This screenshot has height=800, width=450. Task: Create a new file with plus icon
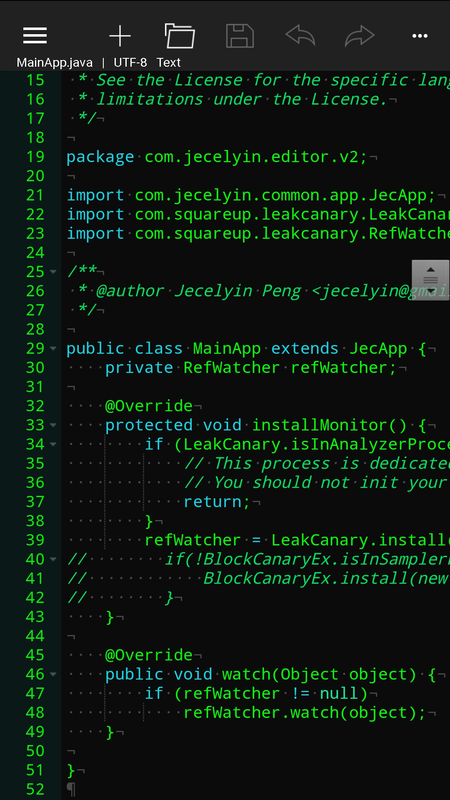[x=120, y=36]
